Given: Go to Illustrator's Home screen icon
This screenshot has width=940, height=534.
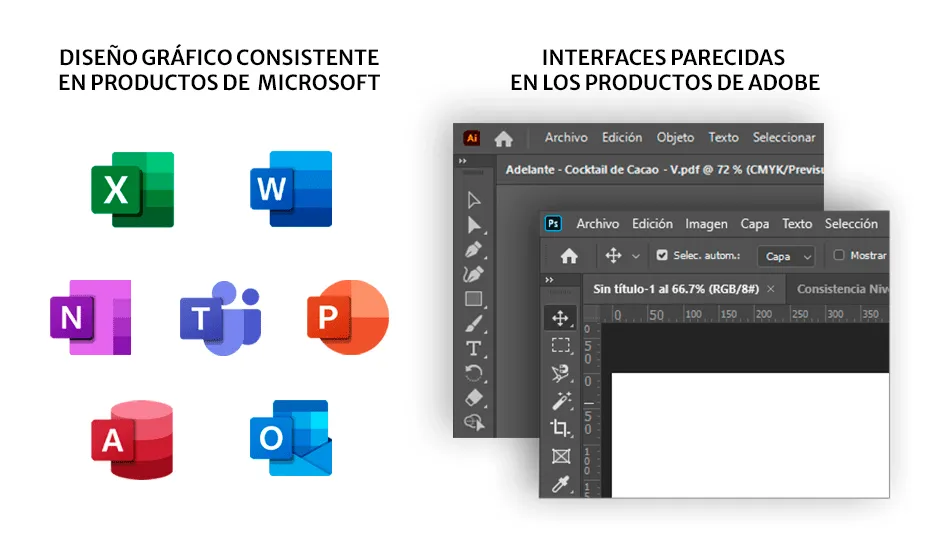Looking at the screenshot, I should coord(504,139).
